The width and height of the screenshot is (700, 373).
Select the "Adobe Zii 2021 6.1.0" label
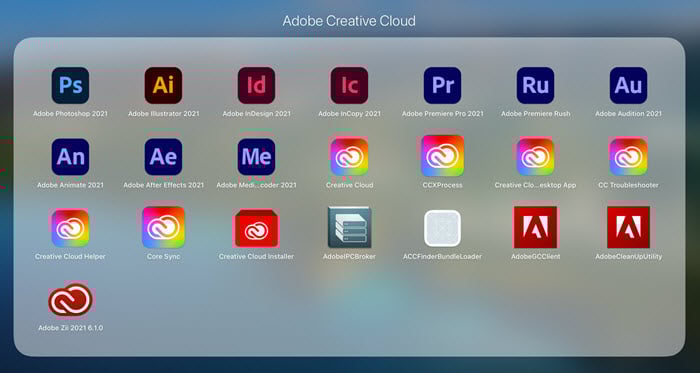click(71, 328)
